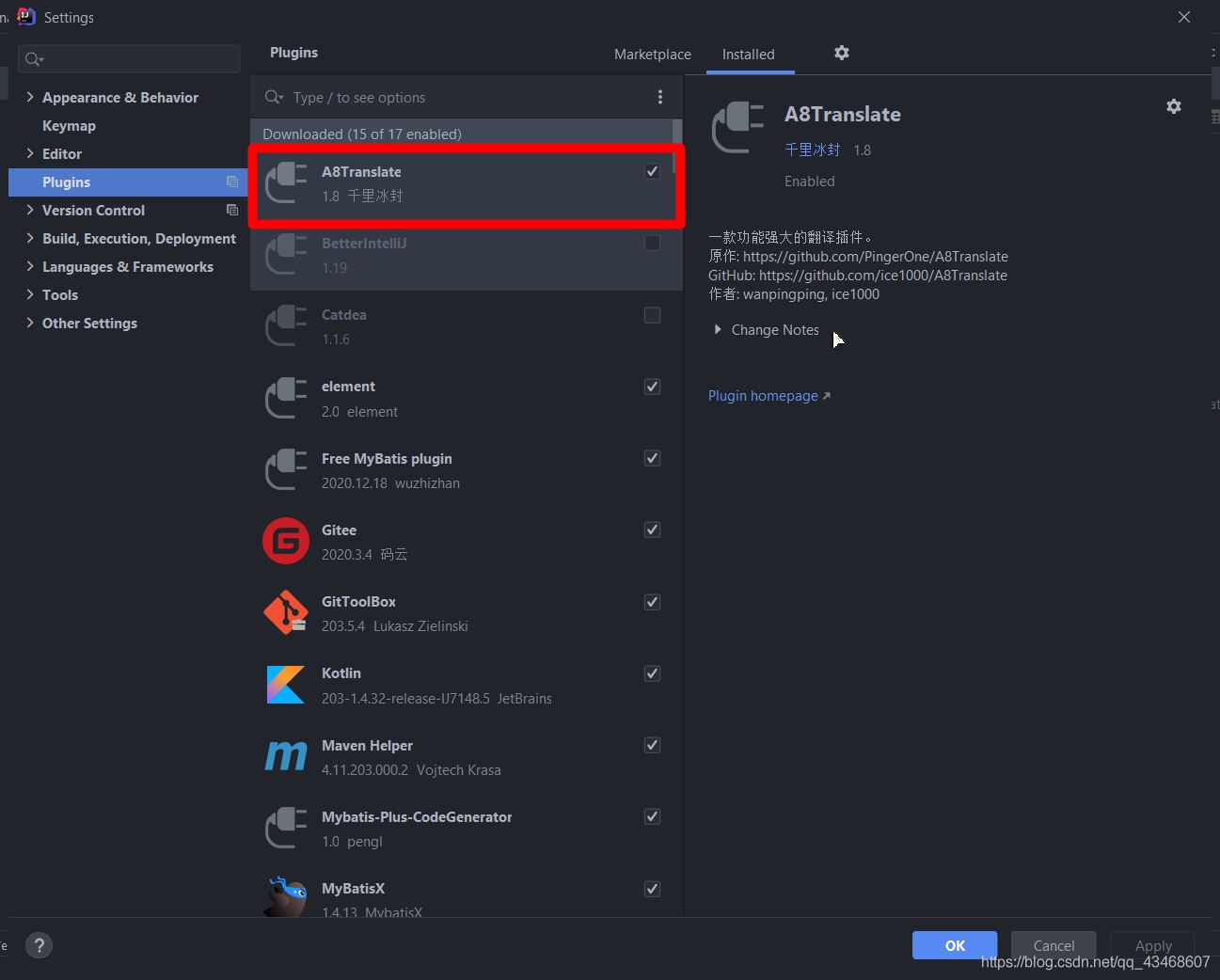Select the Gitee plugin name
1220x980 pixels.
[339, 530]
